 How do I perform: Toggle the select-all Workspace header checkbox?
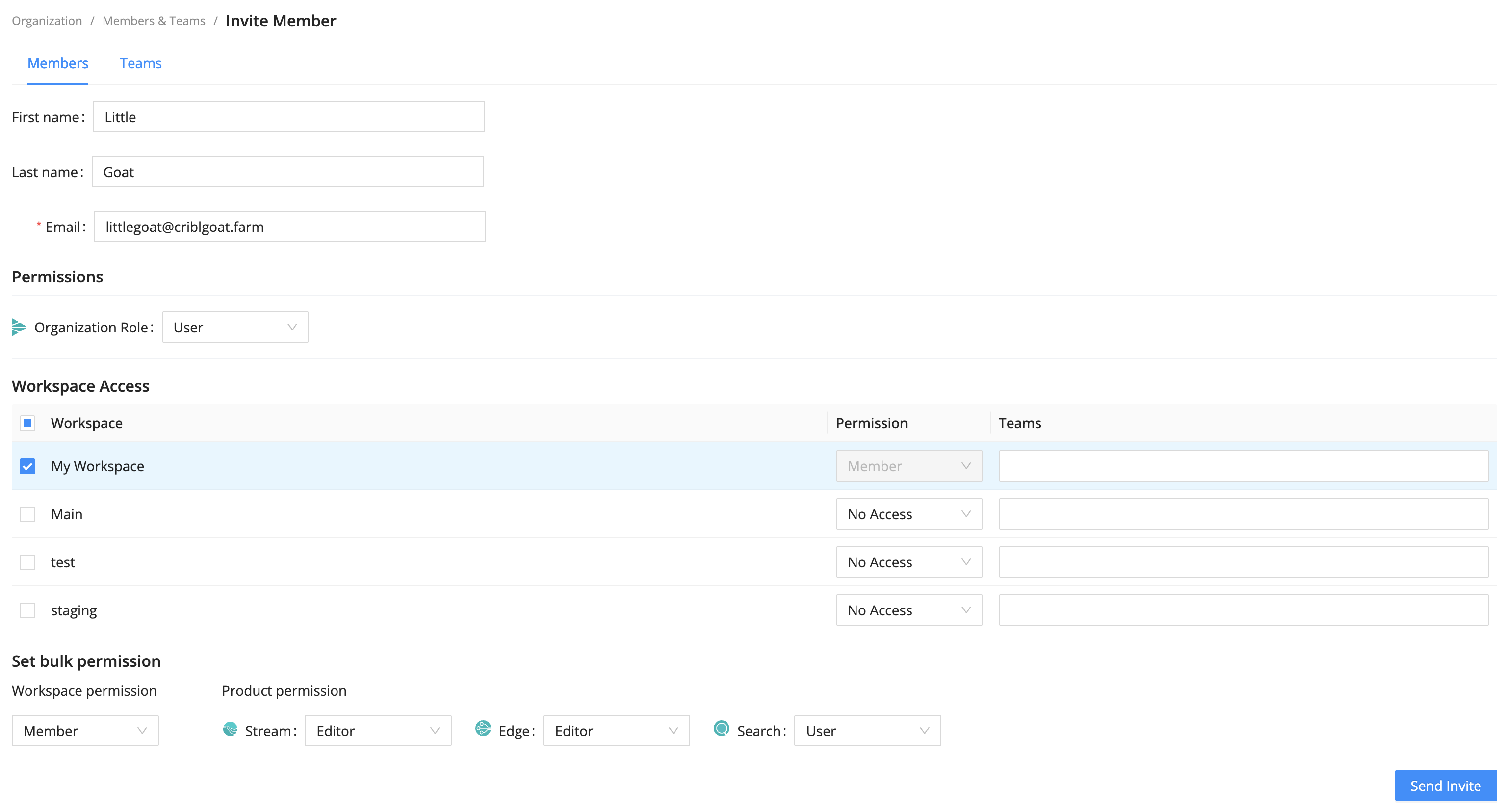tap(27, 423)
